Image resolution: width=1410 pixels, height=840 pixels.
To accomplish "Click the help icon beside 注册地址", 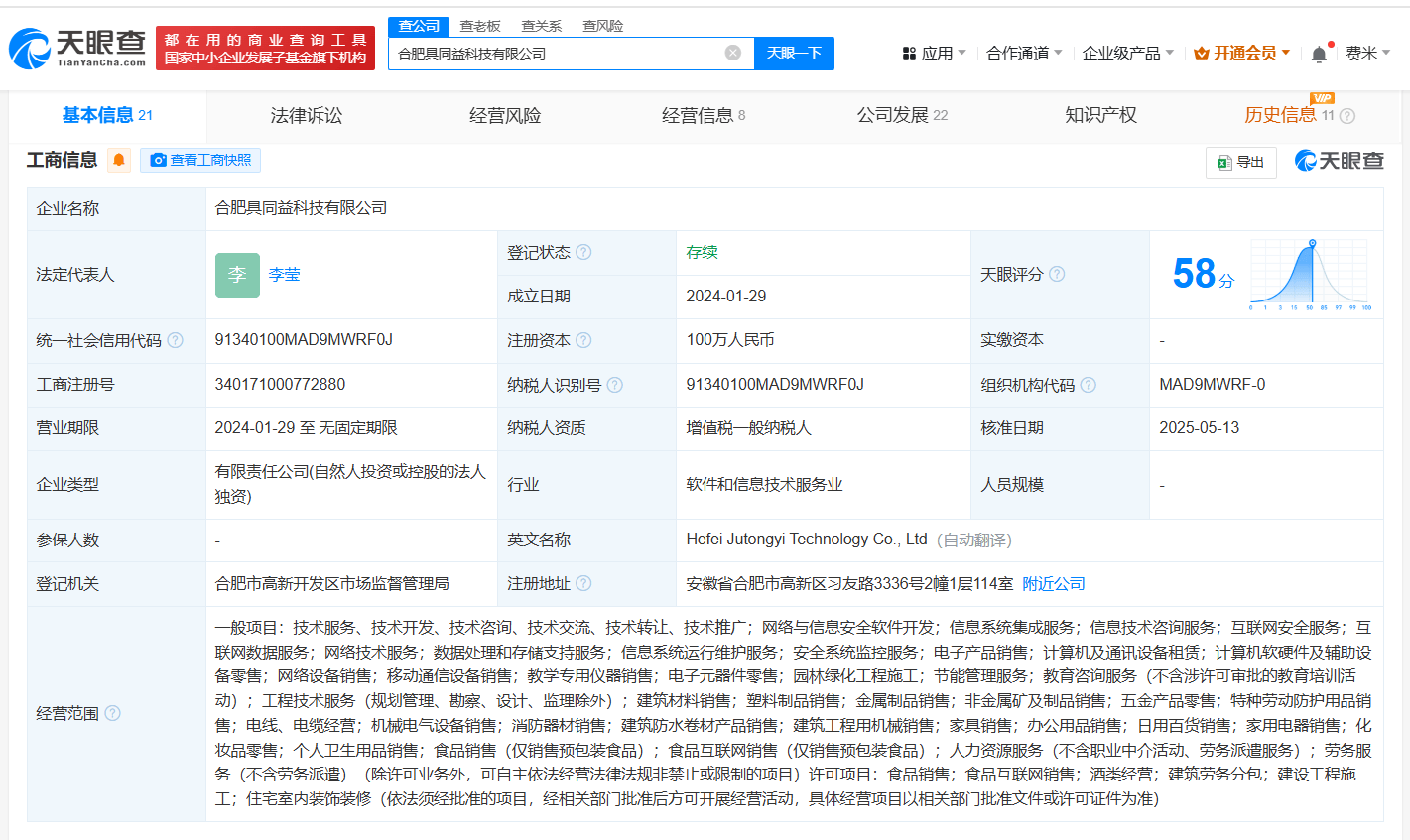I will click(583, 583).
